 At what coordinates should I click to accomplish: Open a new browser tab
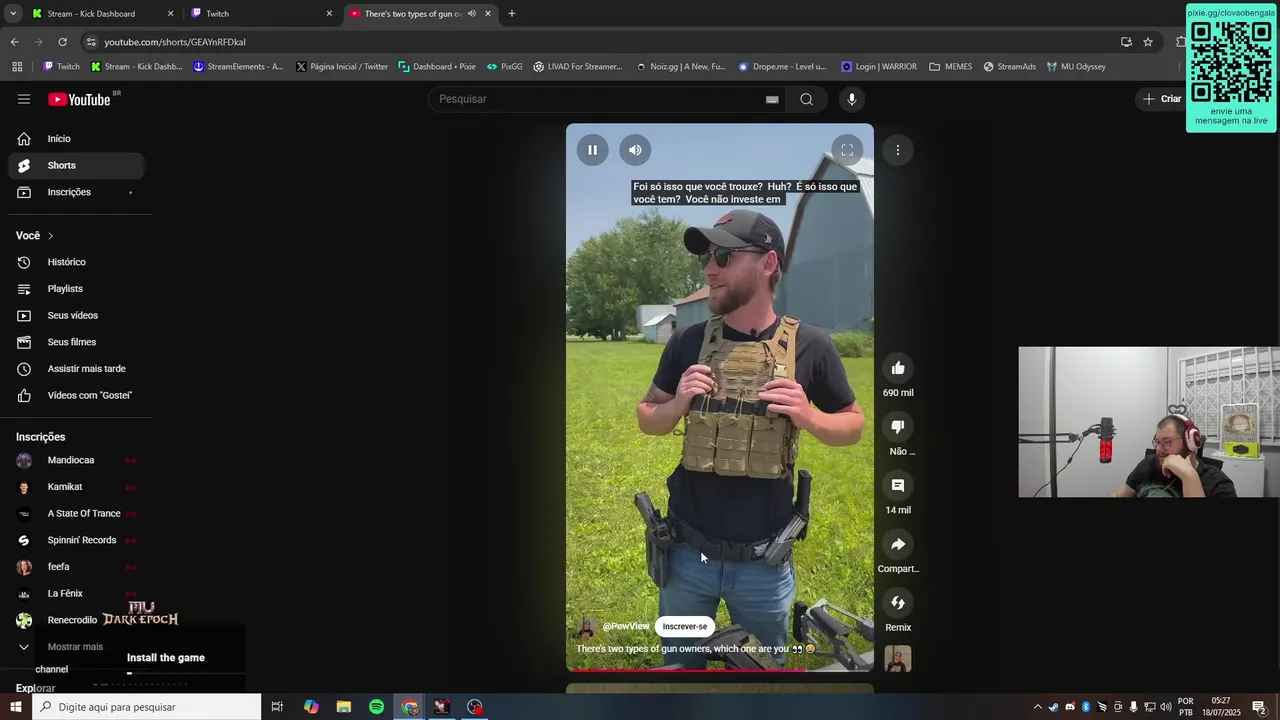(x=512, y=14)
